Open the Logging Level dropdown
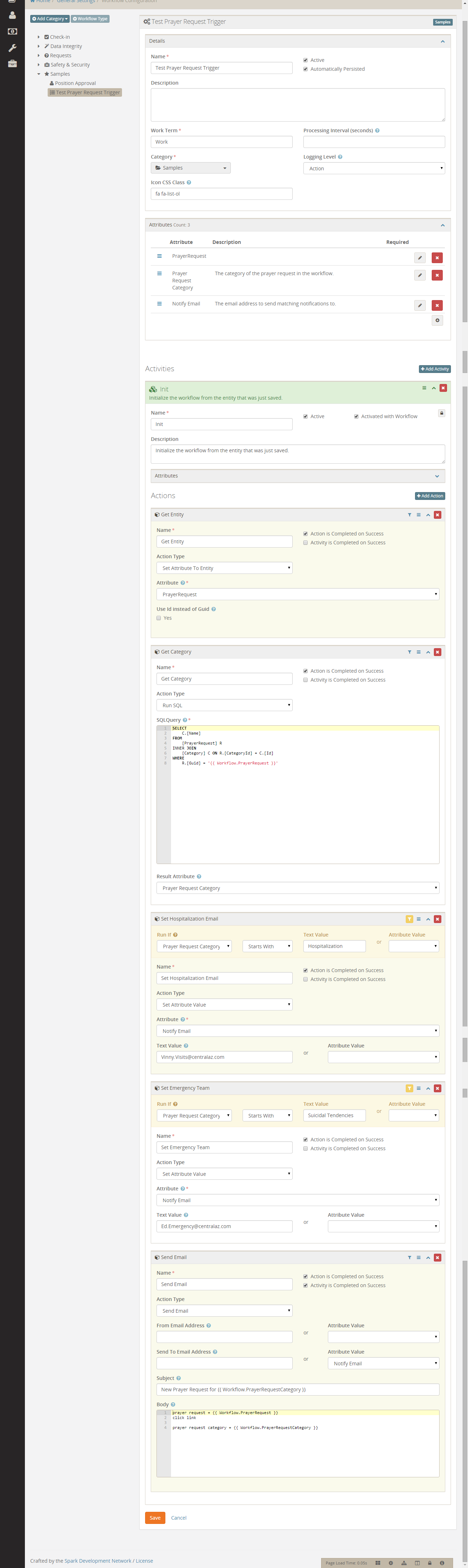This screenshot has height=1568, width=468. tap(374, 169)
